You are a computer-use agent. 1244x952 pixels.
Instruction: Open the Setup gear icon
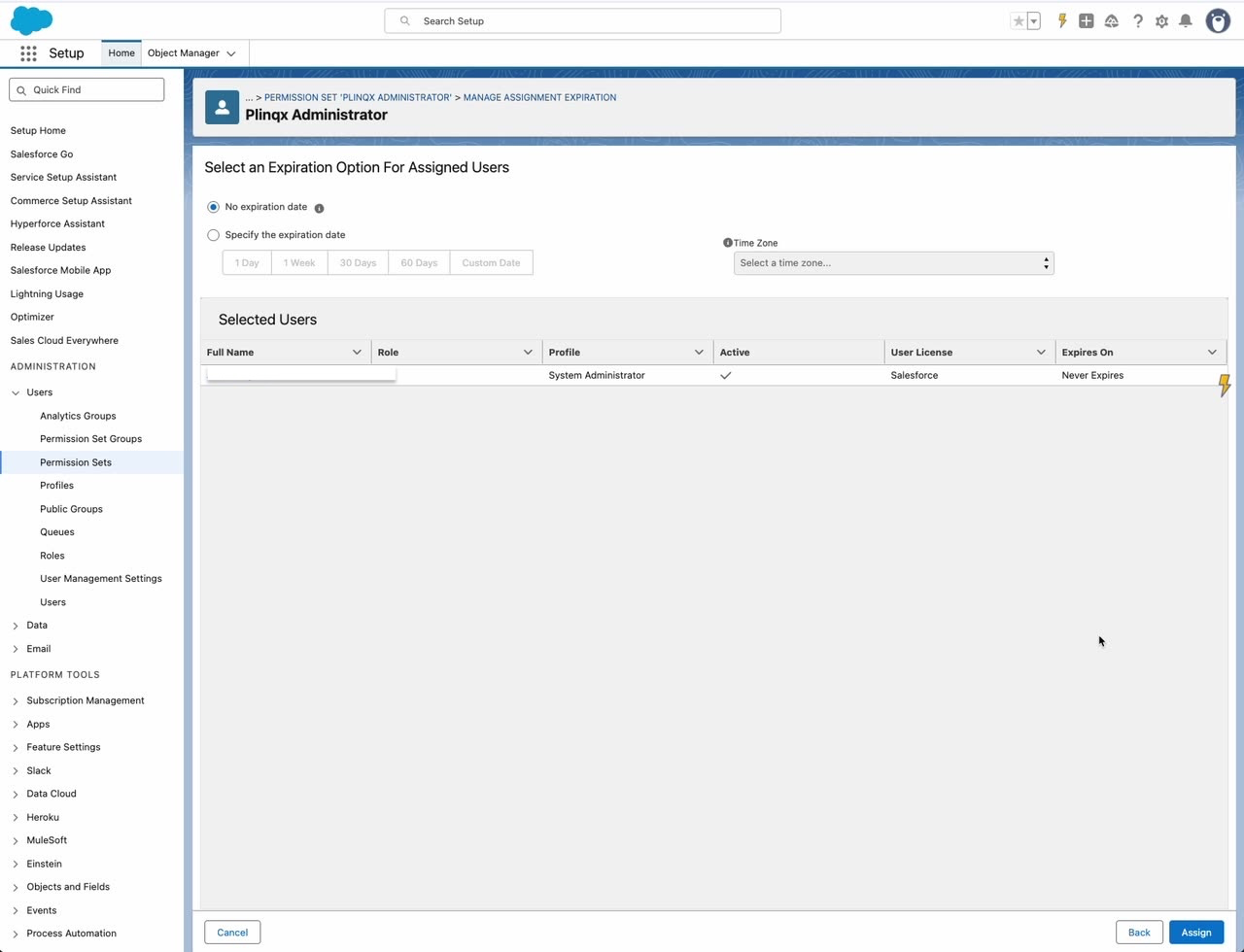tap(1161, 20)
